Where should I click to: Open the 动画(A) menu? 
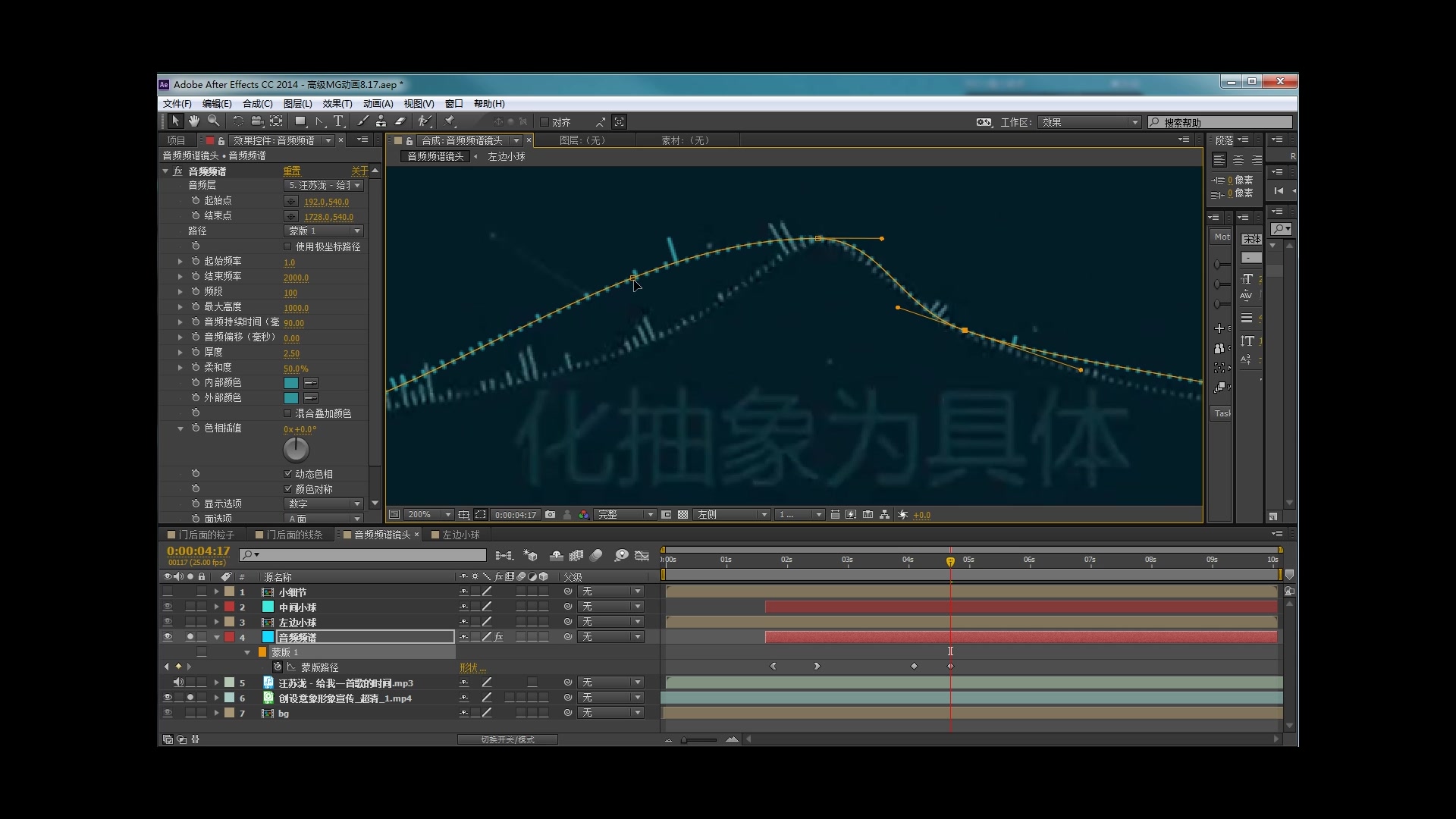pos(378,104)
